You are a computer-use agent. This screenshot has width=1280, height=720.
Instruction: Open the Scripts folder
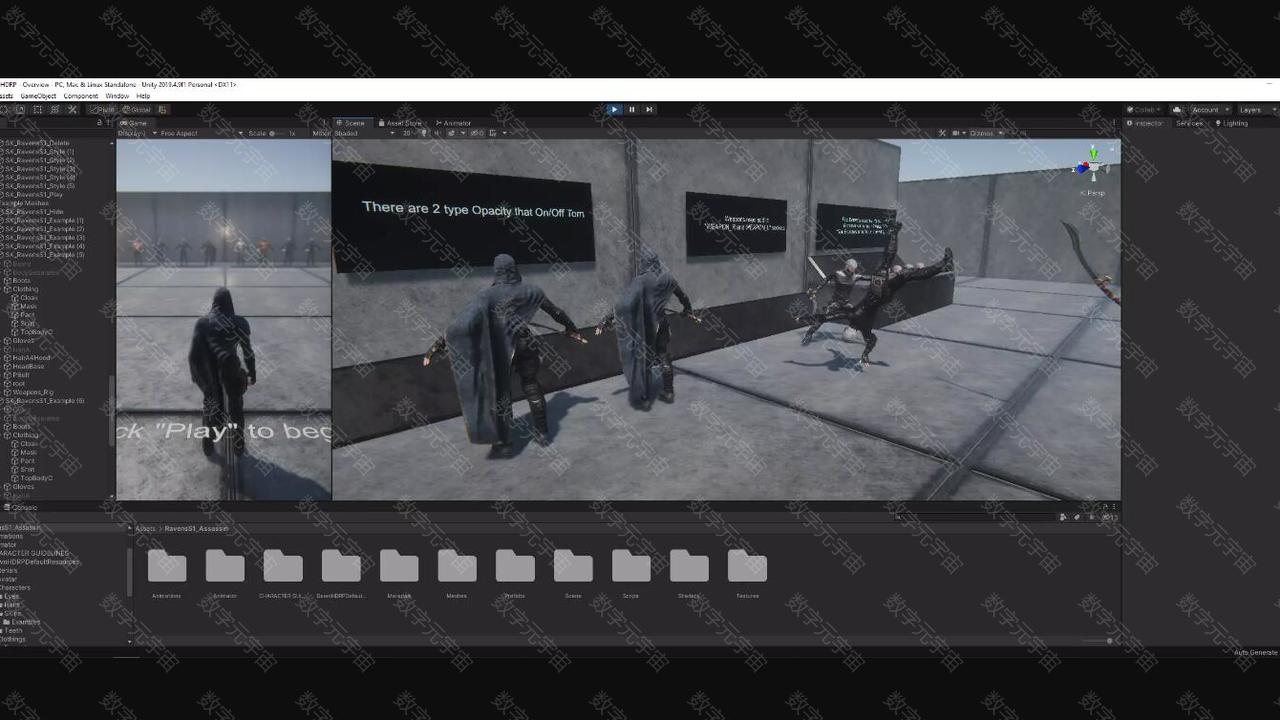631,573
